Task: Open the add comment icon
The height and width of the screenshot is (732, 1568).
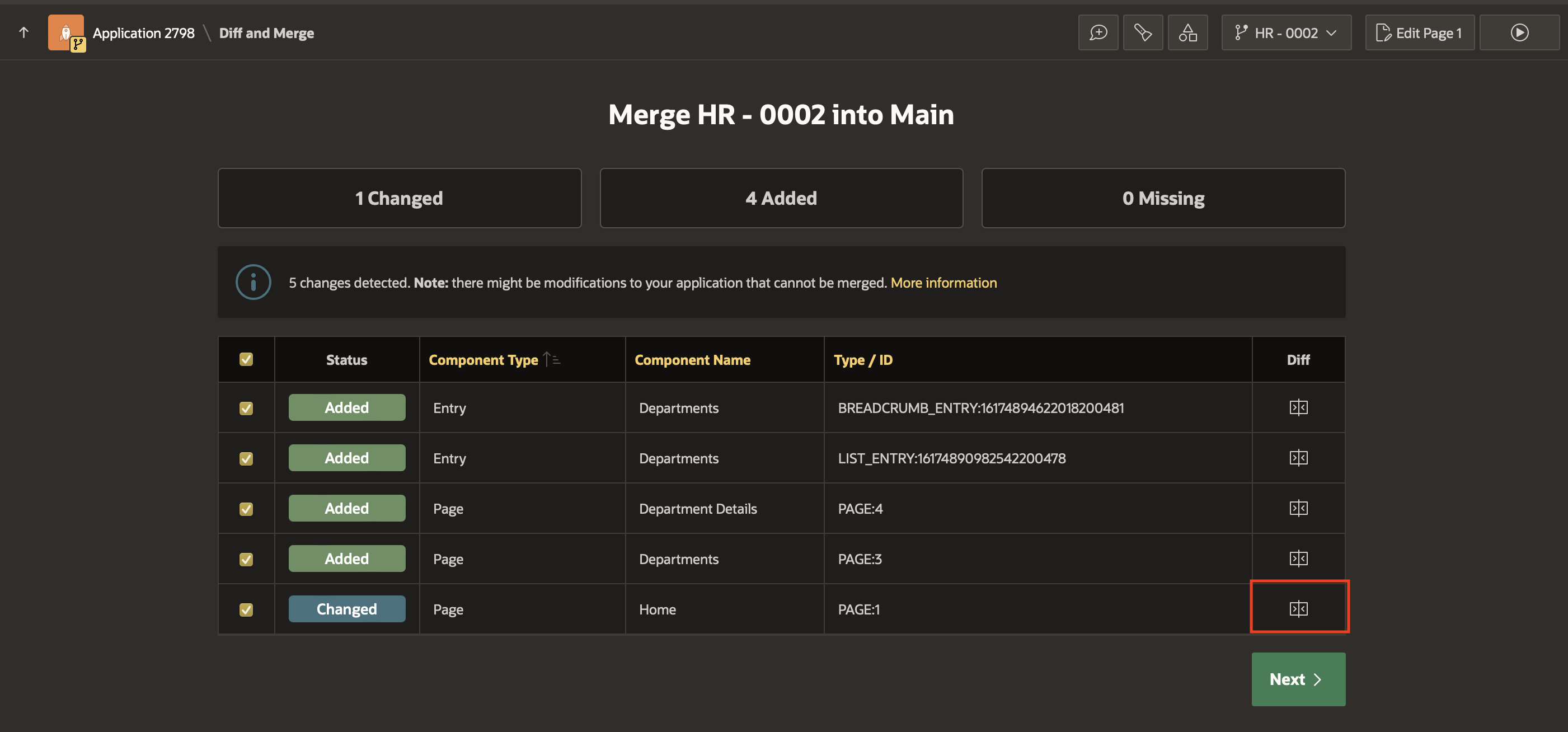Action: [x=1098, y=33]
